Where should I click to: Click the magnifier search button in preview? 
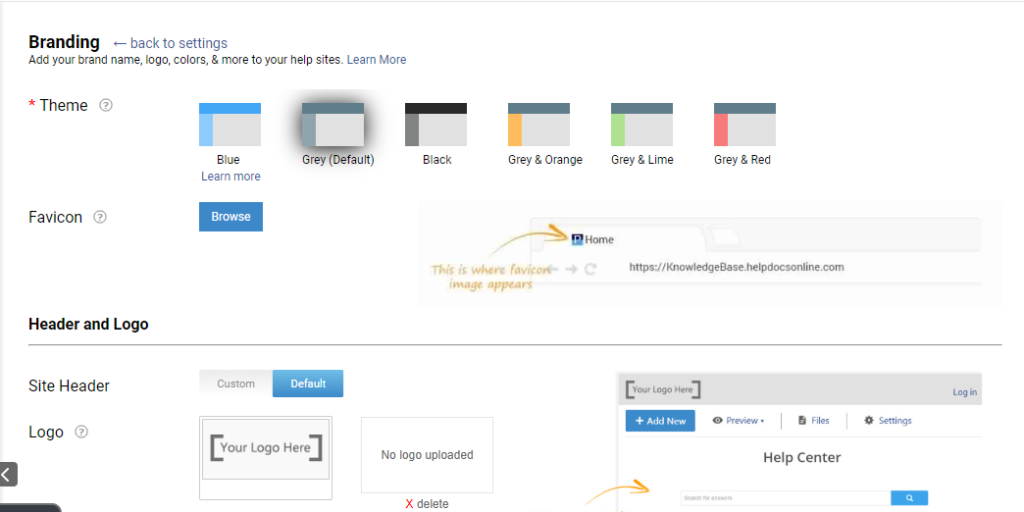tap(909, 497)
